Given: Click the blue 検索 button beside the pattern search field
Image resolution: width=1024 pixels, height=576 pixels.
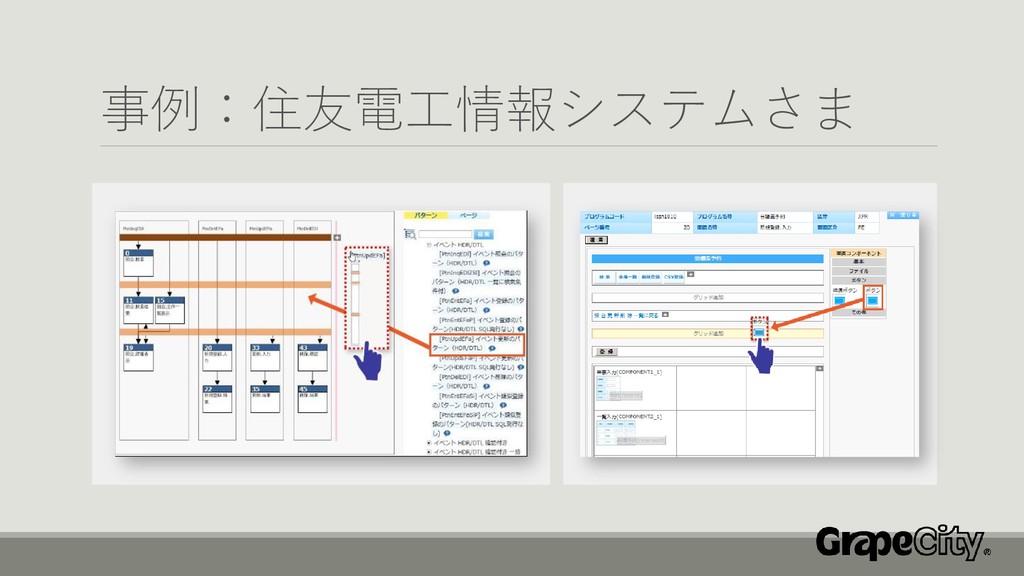Looking at the screenshot, I should (483, 234).
